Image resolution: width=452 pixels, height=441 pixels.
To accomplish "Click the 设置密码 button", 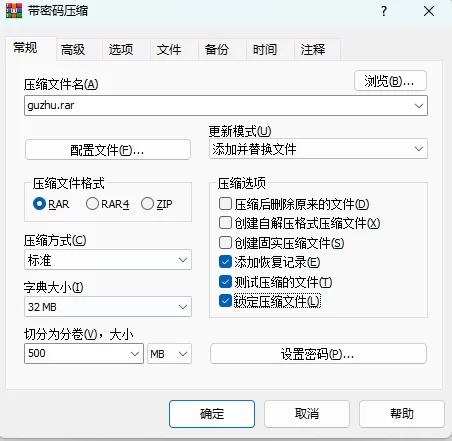I will click(x=318, y=354).
